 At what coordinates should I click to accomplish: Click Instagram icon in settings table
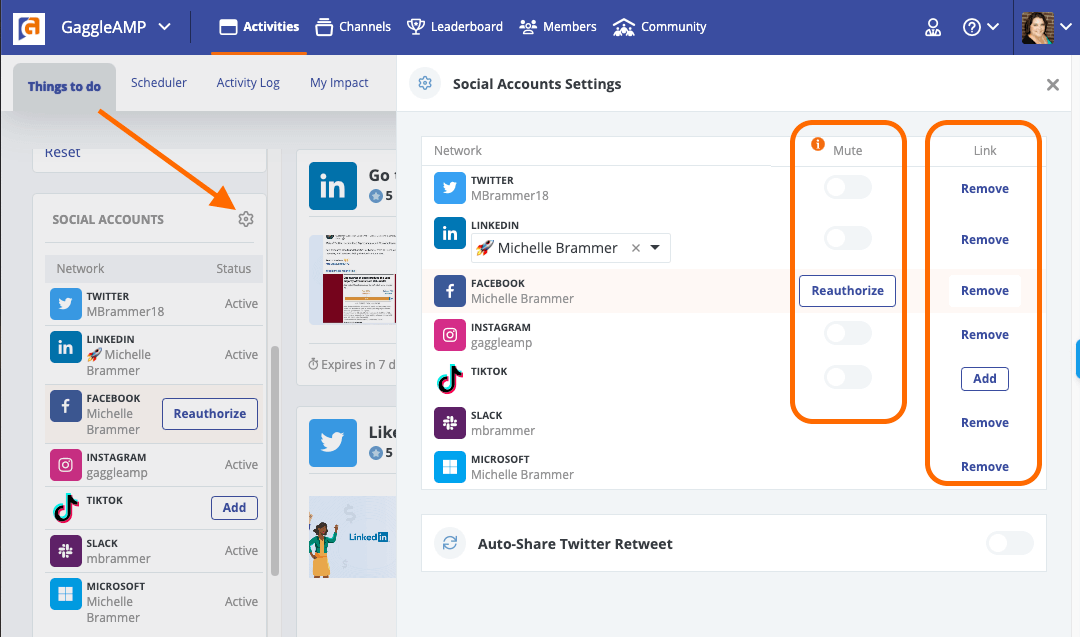(450, 335)
